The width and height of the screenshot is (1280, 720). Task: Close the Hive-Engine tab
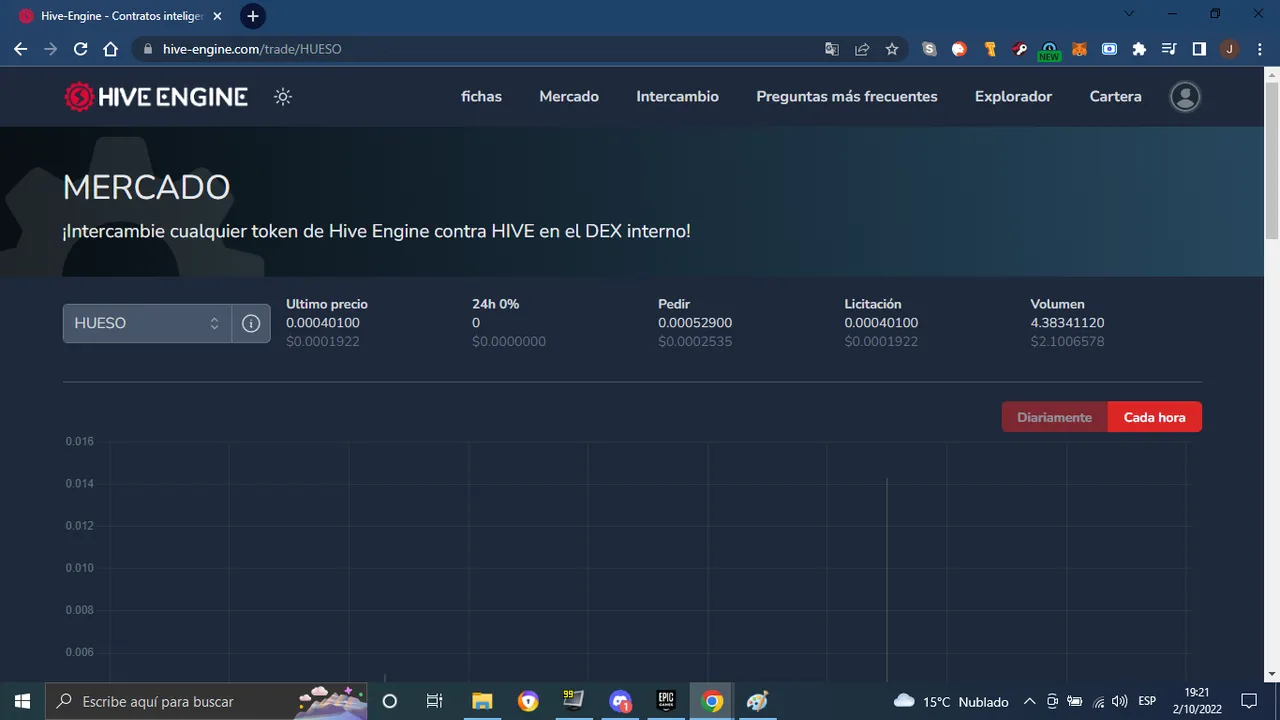pyautogui.click(x=217, y=16)
